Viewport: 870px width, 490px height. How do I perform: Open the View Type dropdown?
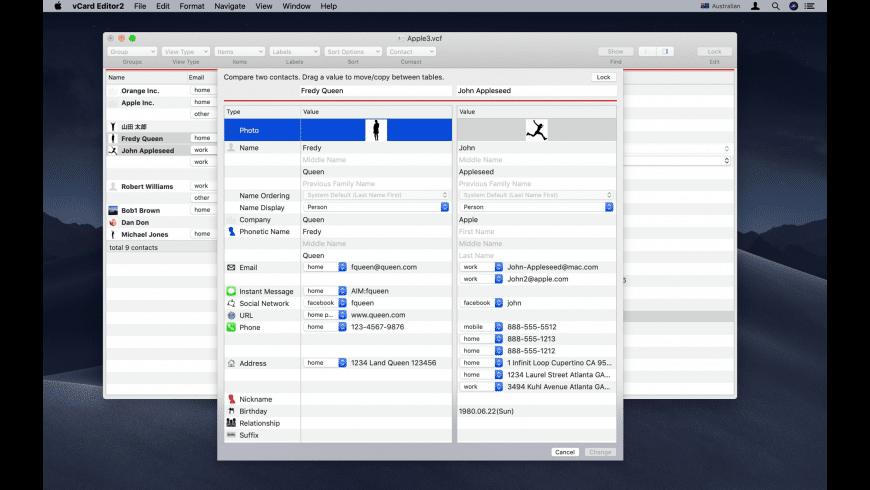point(186,52)
